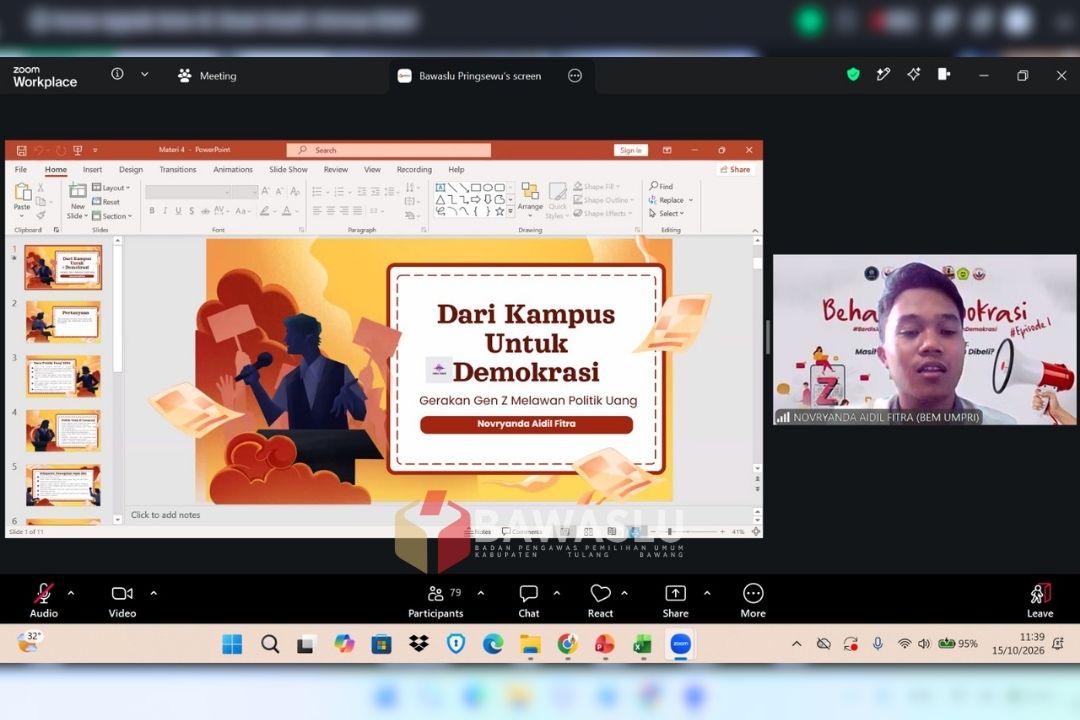The height and width of the screenshot is (720, 1080).
Task: Open the Select dropdown in the Editing group
Action: point(667,214)
